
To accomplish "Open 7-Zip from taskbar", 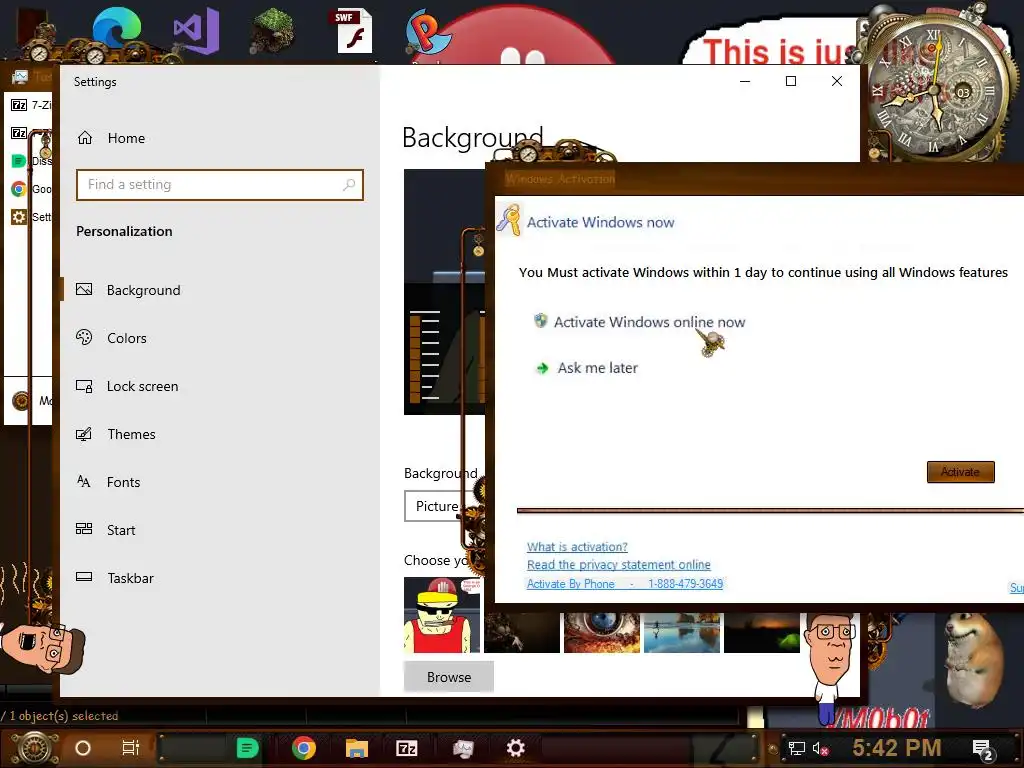I will (x=406, y=748).
